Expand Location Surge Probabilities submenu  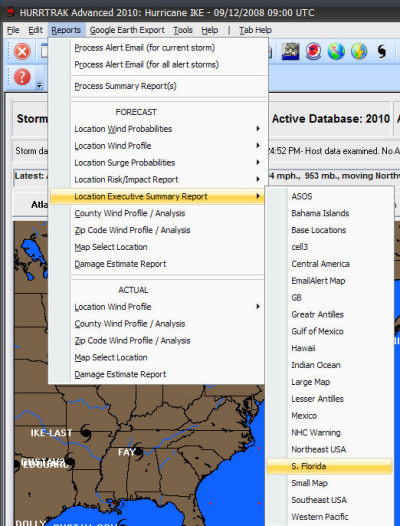tap(158, 163)
